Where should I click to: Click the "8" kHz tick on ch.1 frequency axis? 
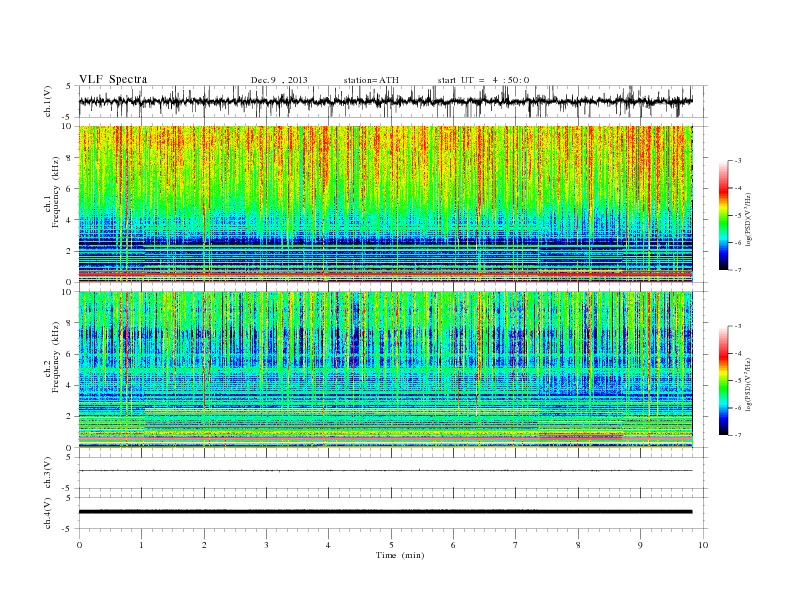(69, 158)
